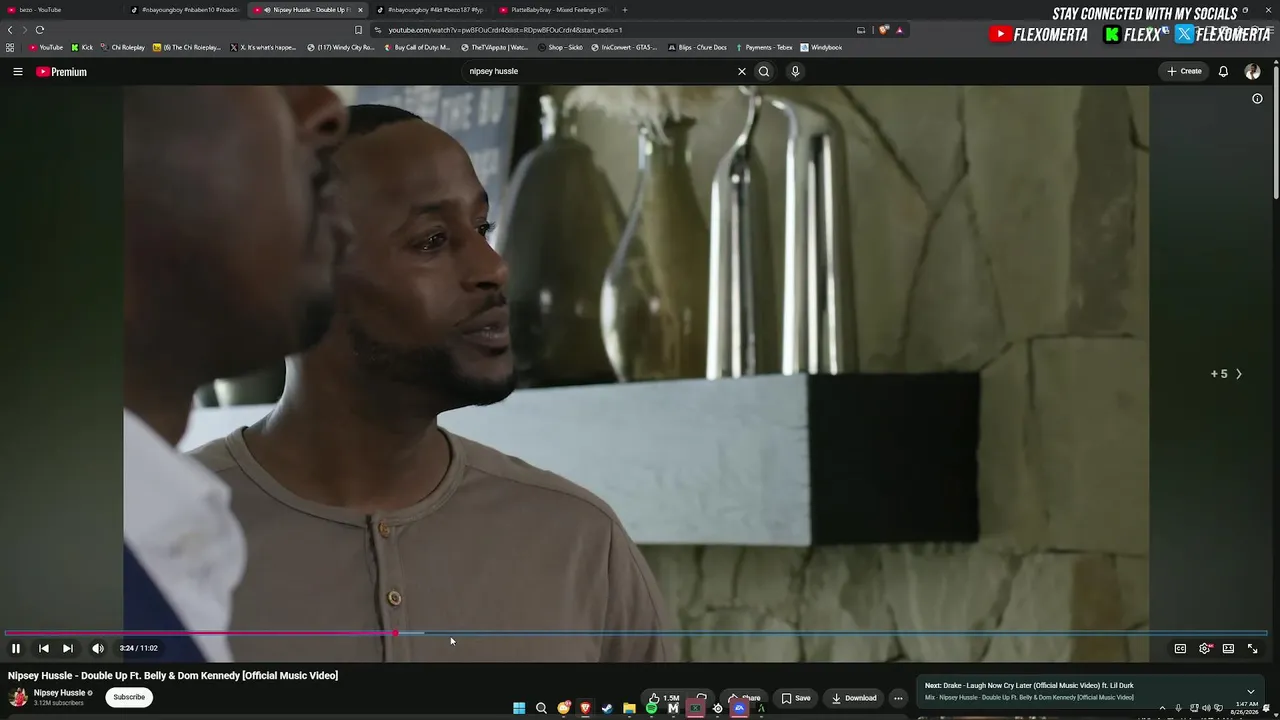Start voice search with the microphone
The image size is (1280, 720).
[795, 72]
